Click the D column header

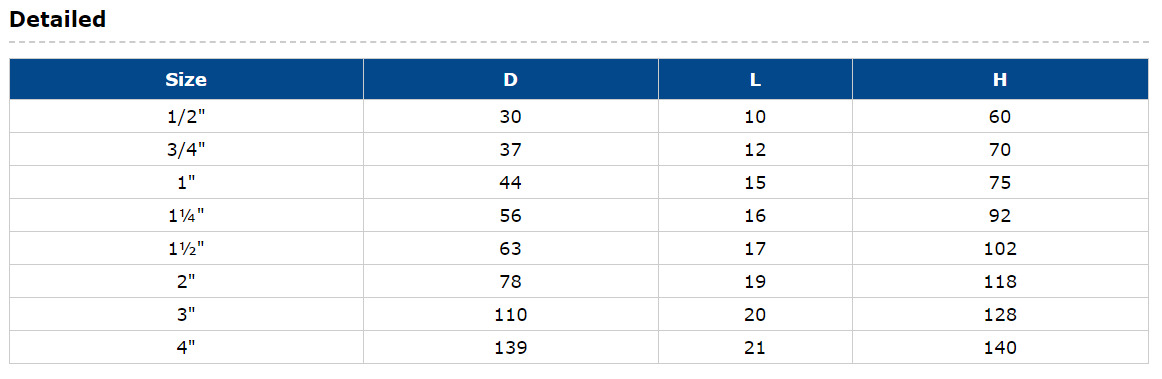(x=511, y=79)
